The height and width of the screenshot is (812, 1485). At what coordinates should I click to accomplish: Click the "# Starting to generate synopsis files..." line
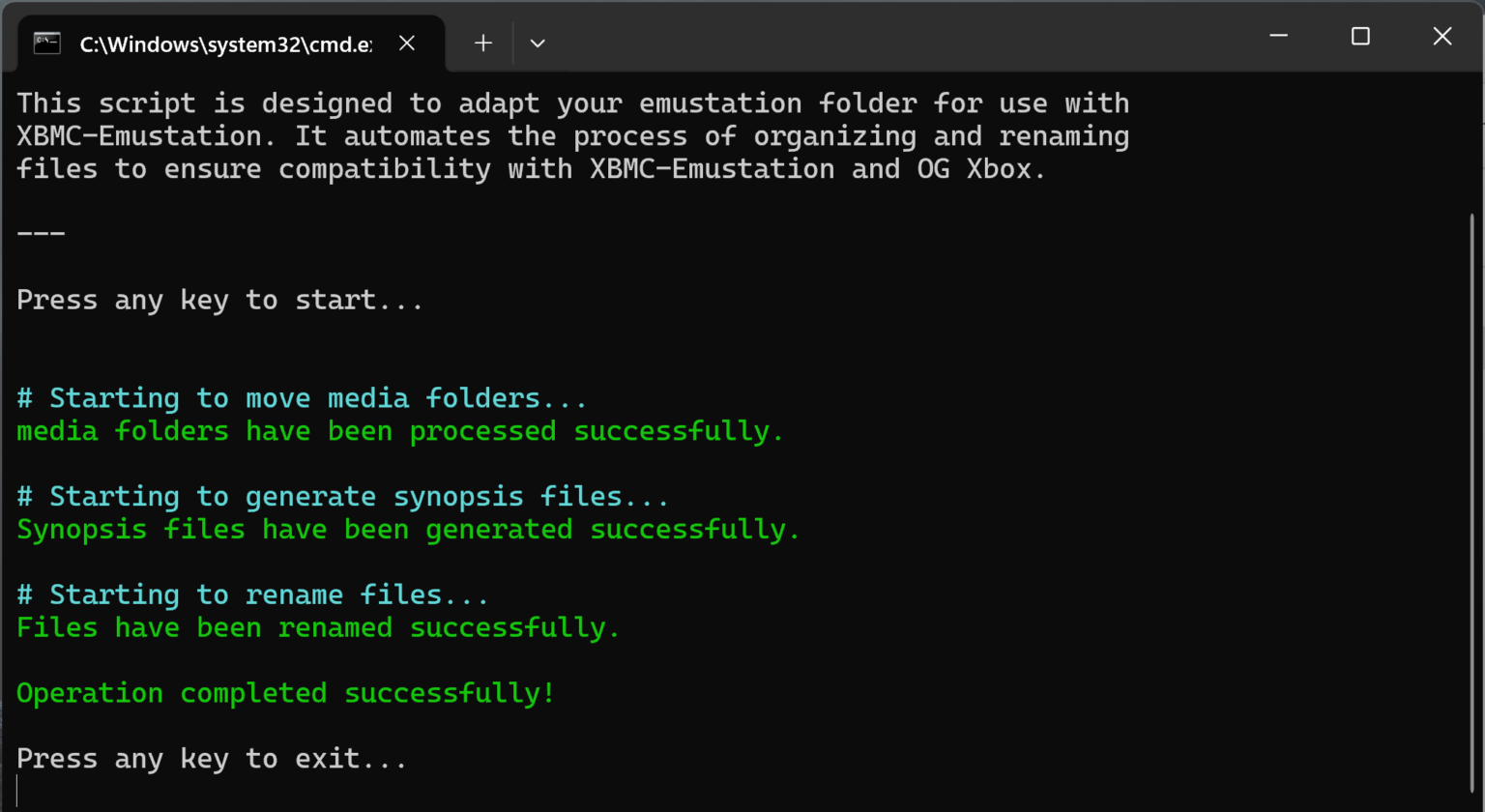[342, 497]
